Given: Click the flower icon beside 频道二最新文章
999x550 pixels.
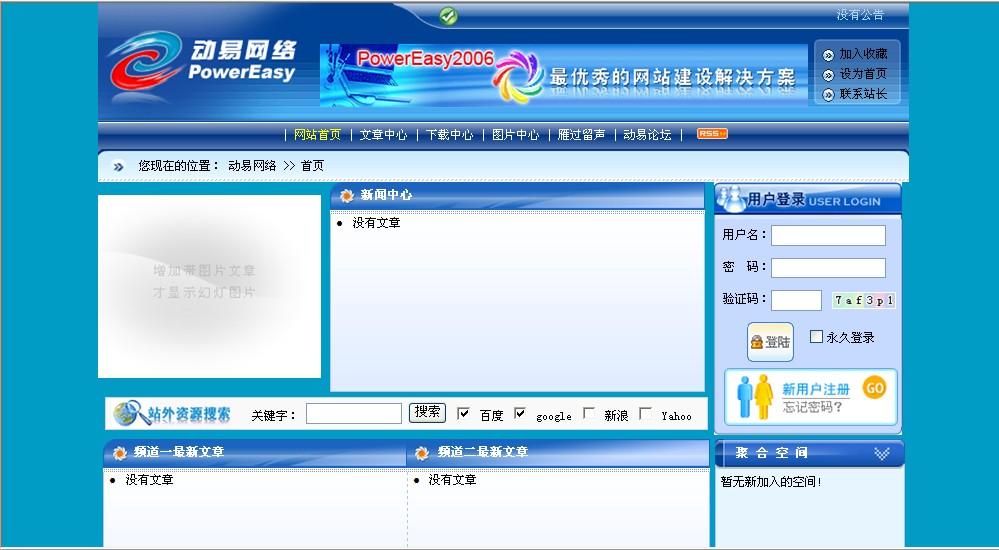Looking at the screenshot, I should coord(422,453).
